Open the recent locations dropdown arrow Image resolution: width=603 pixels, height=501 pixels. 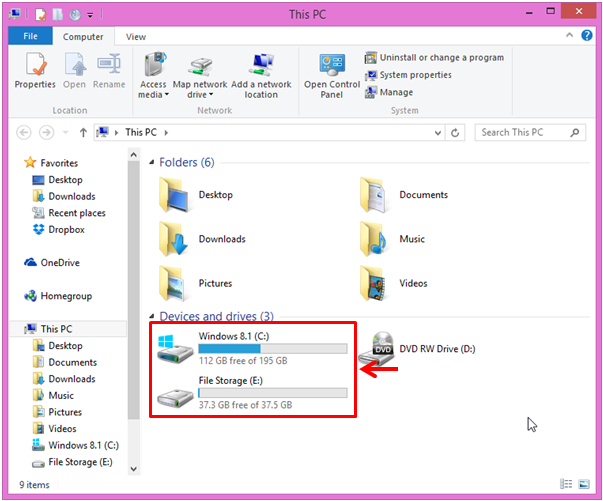pos(65,133)
